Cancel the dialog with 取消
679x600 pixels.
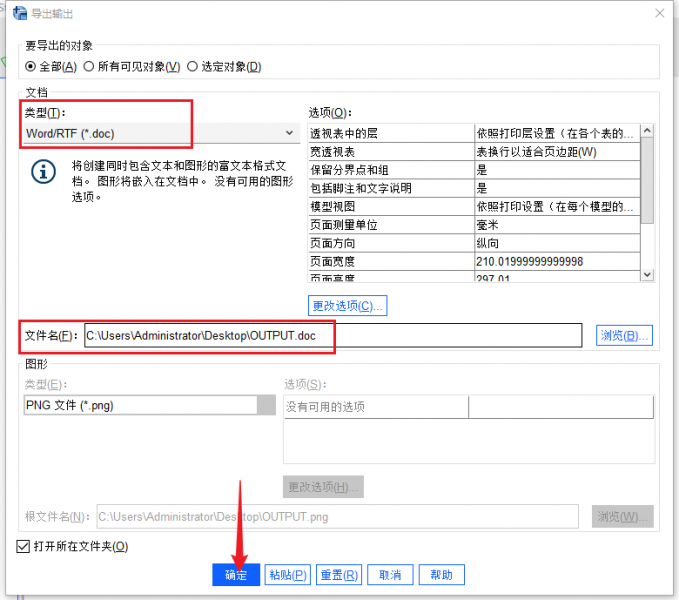[x=390, y=574]
